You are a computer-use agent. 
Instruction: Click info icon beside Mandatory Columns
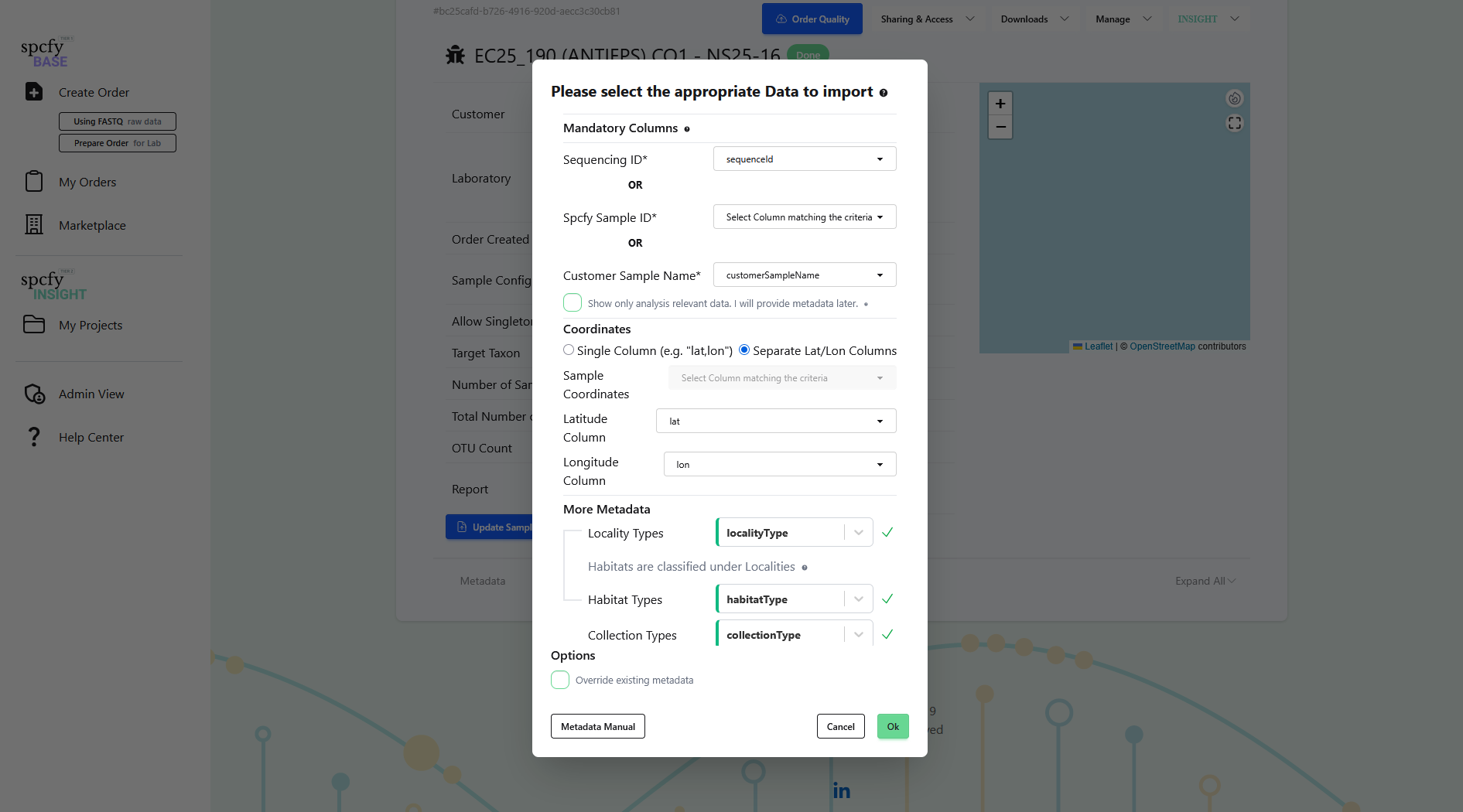686,129
